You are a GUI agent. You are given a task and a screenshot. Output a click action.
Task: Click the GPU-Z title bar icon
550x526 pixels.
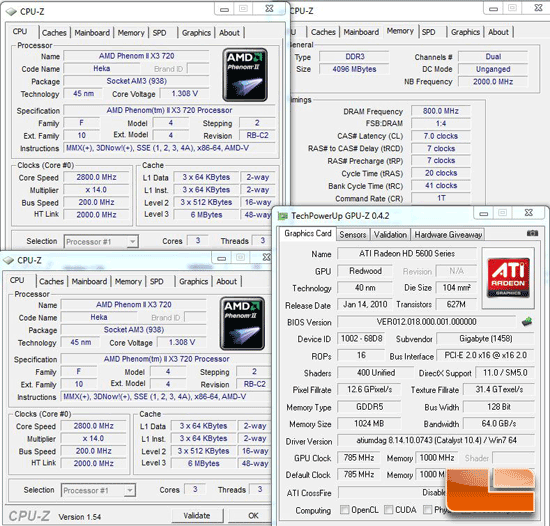coord(282,216)
